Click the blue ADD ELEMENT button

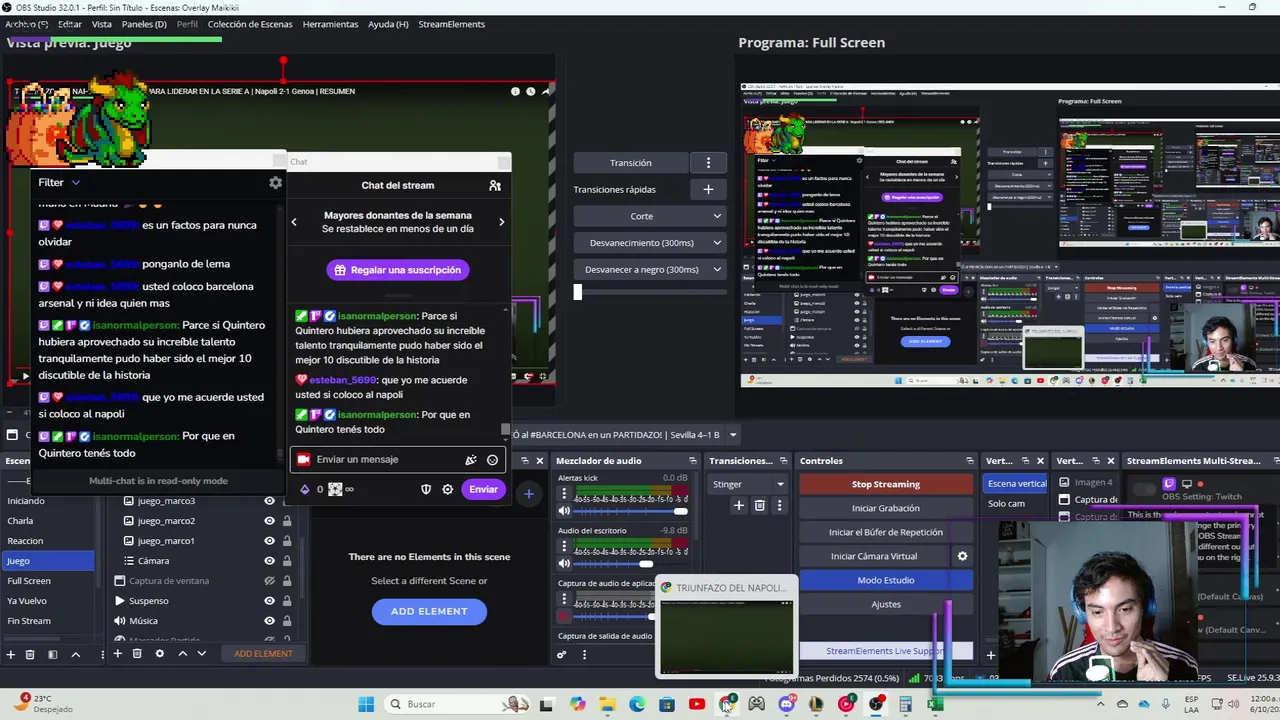429,611
